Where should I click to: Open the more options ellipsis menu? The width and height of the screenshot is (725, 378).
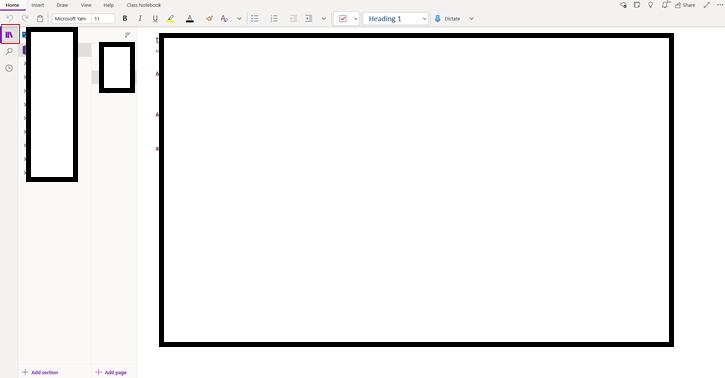tap(719, 5)
